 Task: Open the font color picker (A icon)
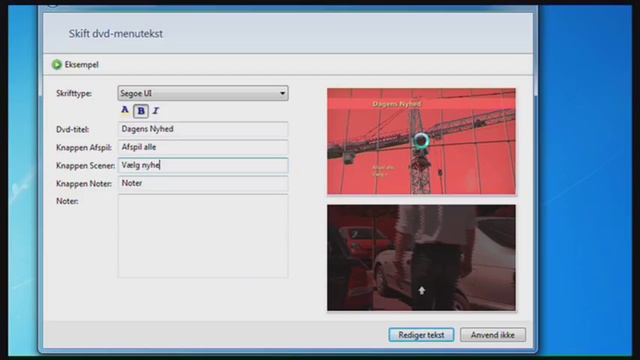point(125,110)
